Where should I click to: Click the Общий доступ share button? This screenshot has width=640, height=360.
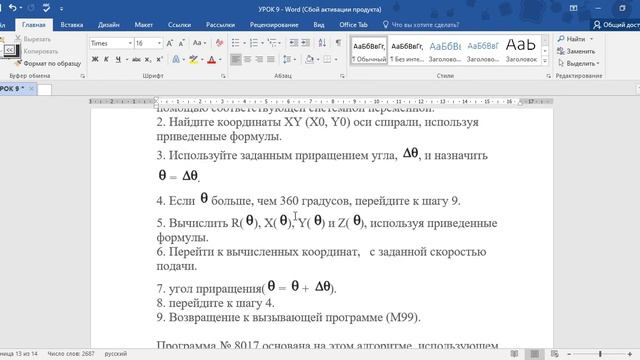(x=616, y=25)
